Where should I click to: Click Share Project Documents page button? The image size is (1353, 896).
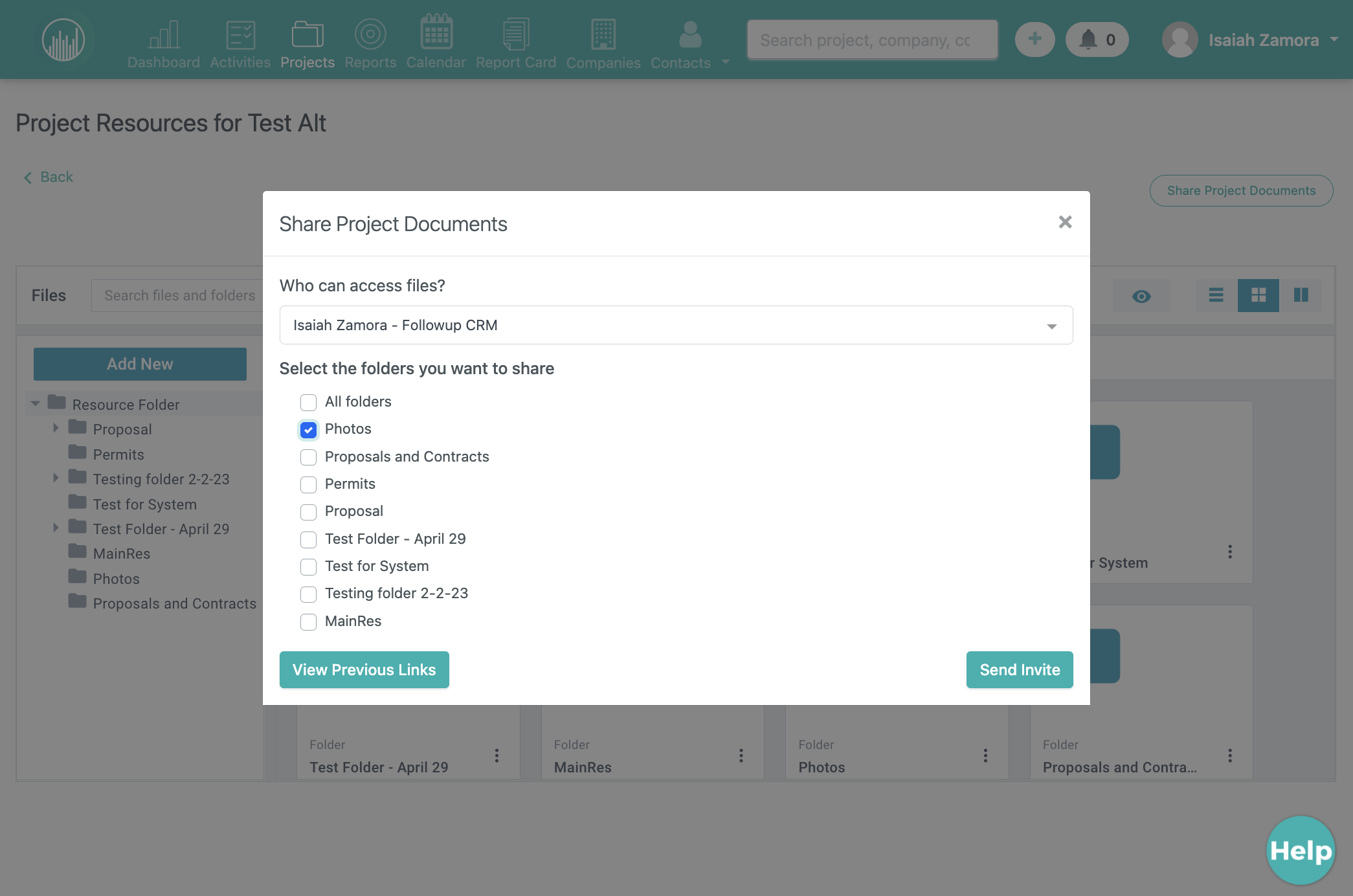pyautogui.click(x=1241, y=190)
